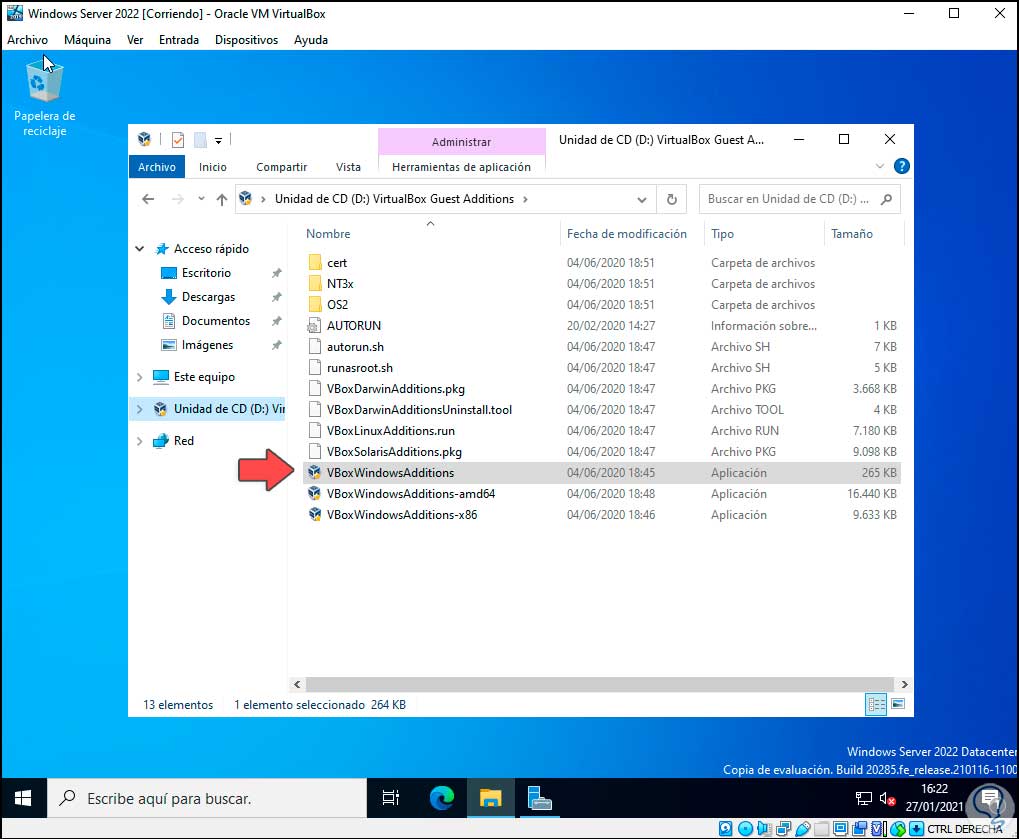Open the VirtualBox Ayuda menu
The image size is (1019, 839).
coord(311,40)
